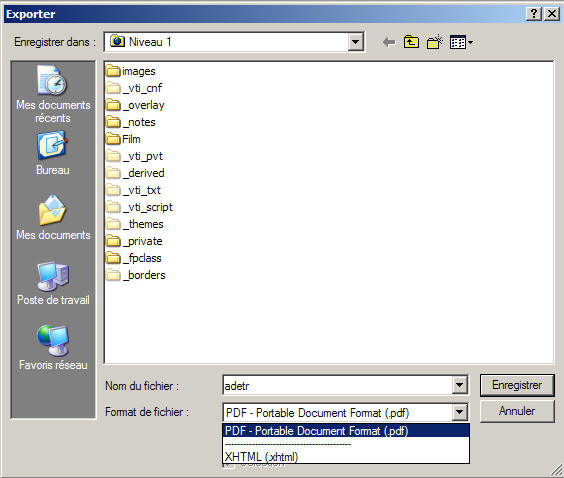Collapse the Format de fichier dropdown

[459, 412]
